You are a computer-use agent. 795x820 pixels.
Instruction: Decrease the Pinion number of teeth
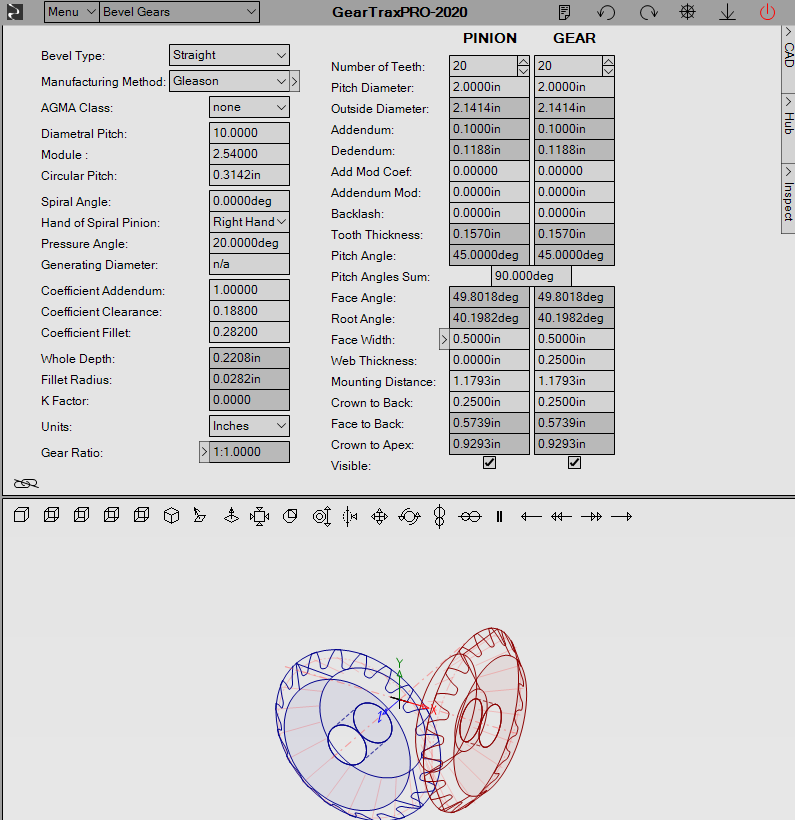(x=523, y=71)
